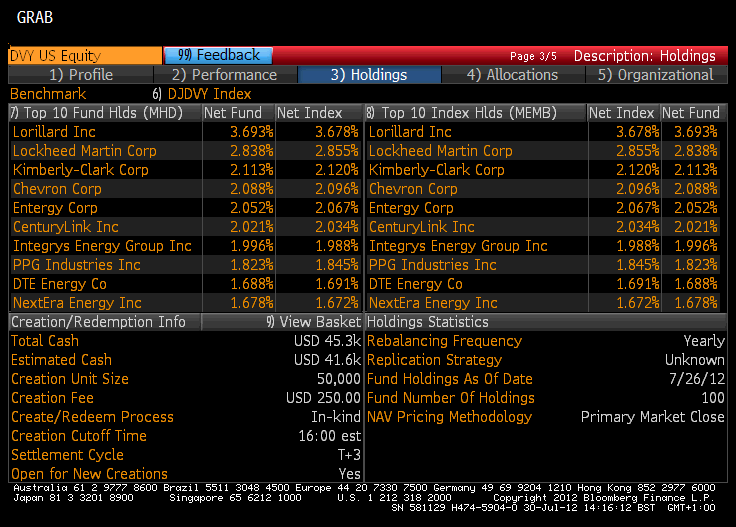This screenshot has height=527, width=736.
Task: Select DTE Energy Co in fund holdings
Action: [60, 284]
